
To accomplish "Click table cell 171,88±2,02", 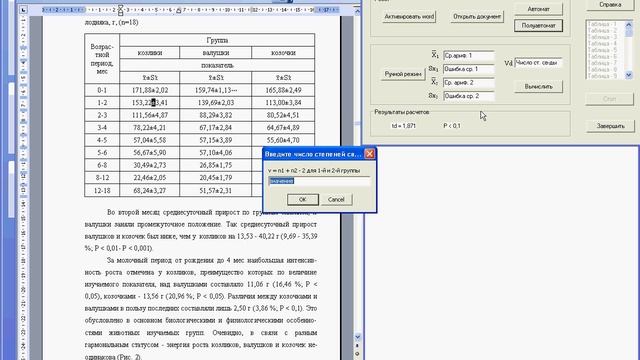I will (150, 90).
